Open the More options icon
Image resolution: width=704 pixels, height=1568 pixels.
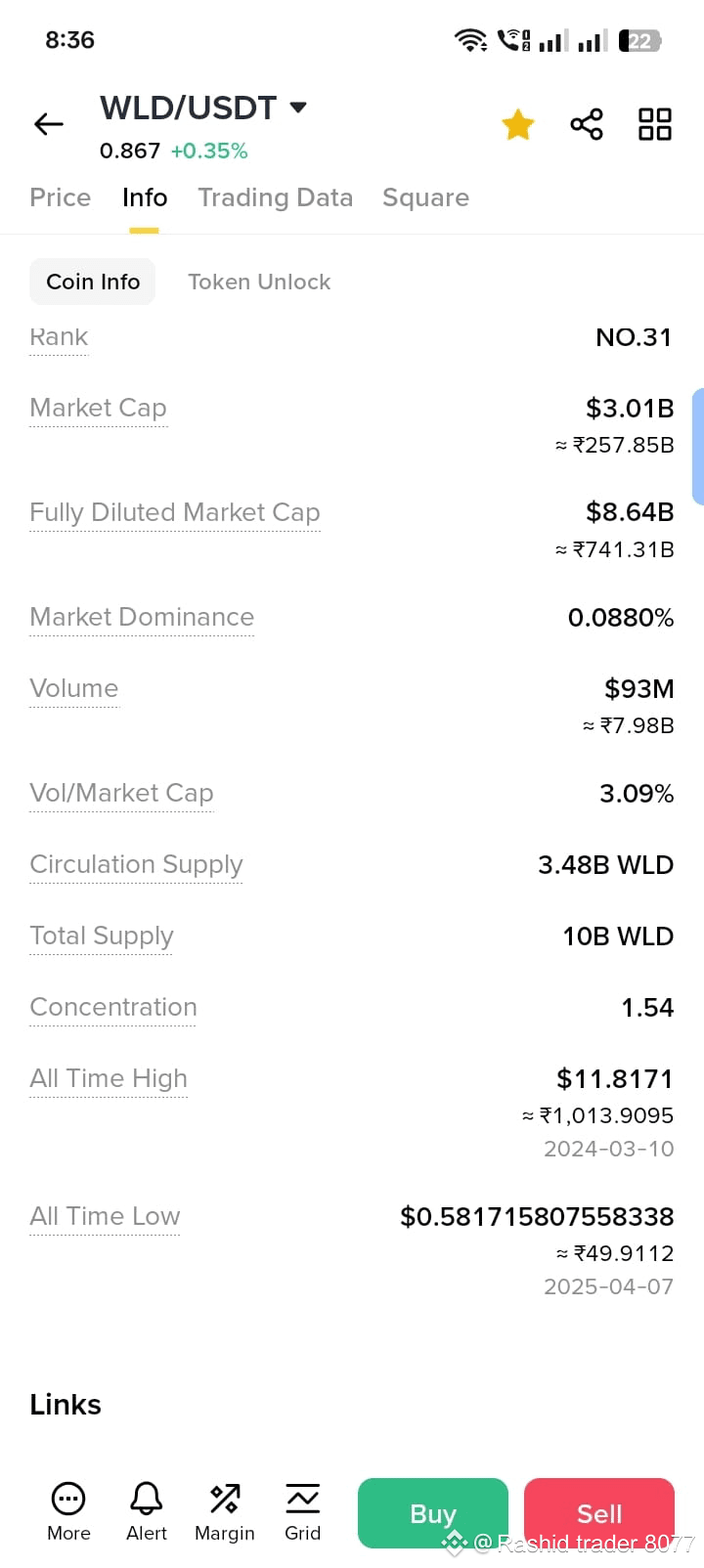(68, 1512)
